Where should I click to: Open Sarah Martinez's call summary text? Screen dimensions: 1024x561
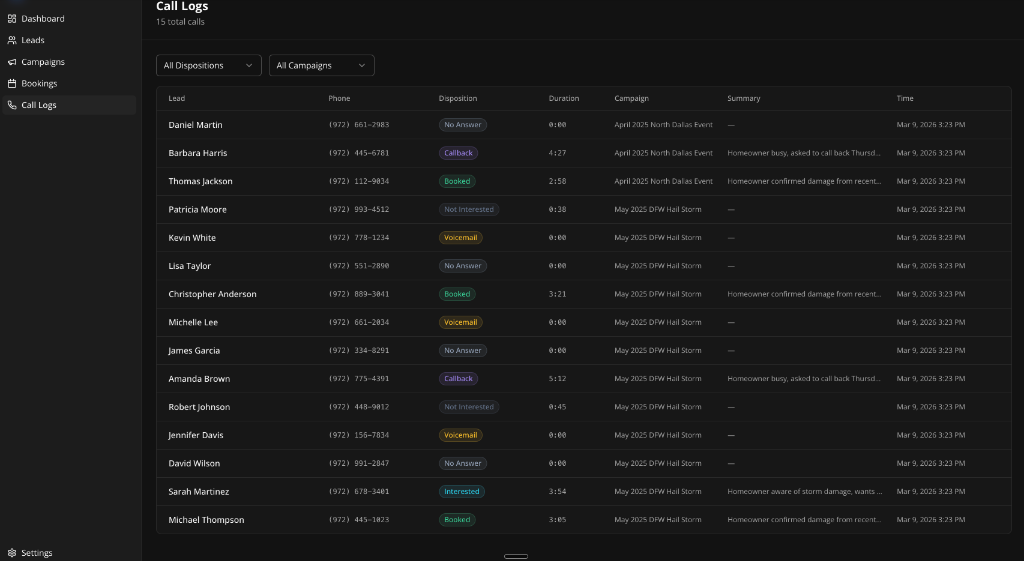[x=805, y=492]
